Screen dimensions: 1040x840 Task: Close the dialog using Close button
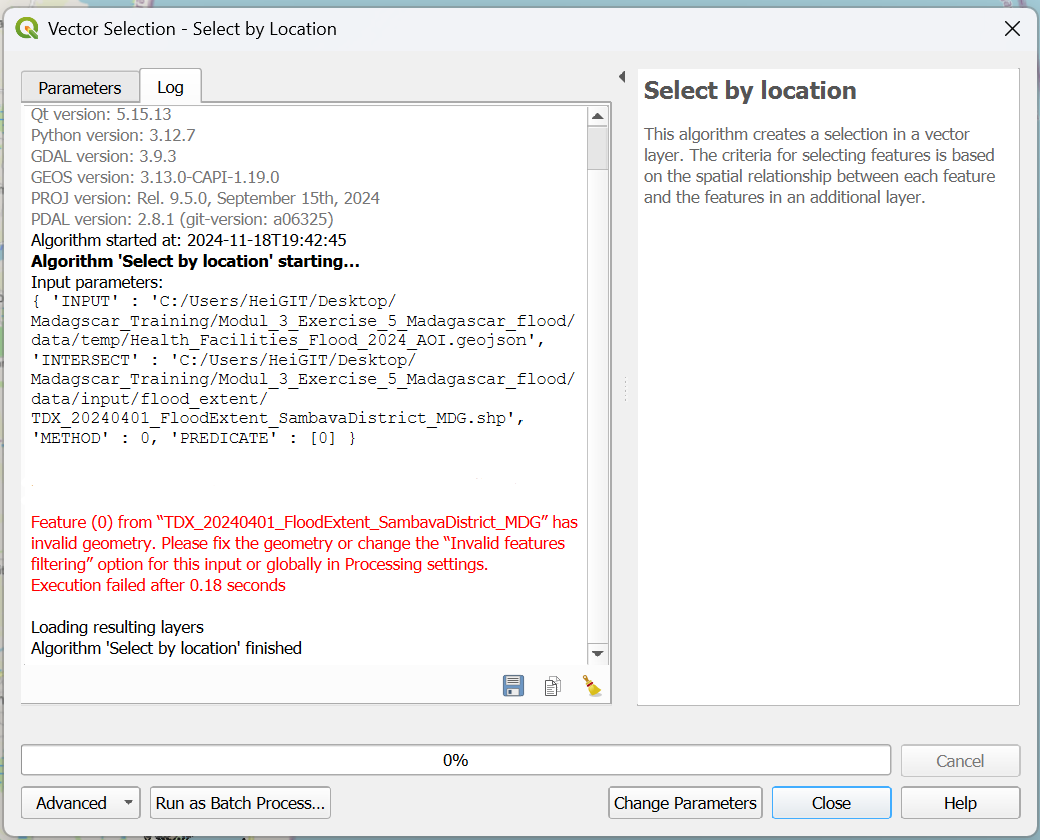click(831, 803)
